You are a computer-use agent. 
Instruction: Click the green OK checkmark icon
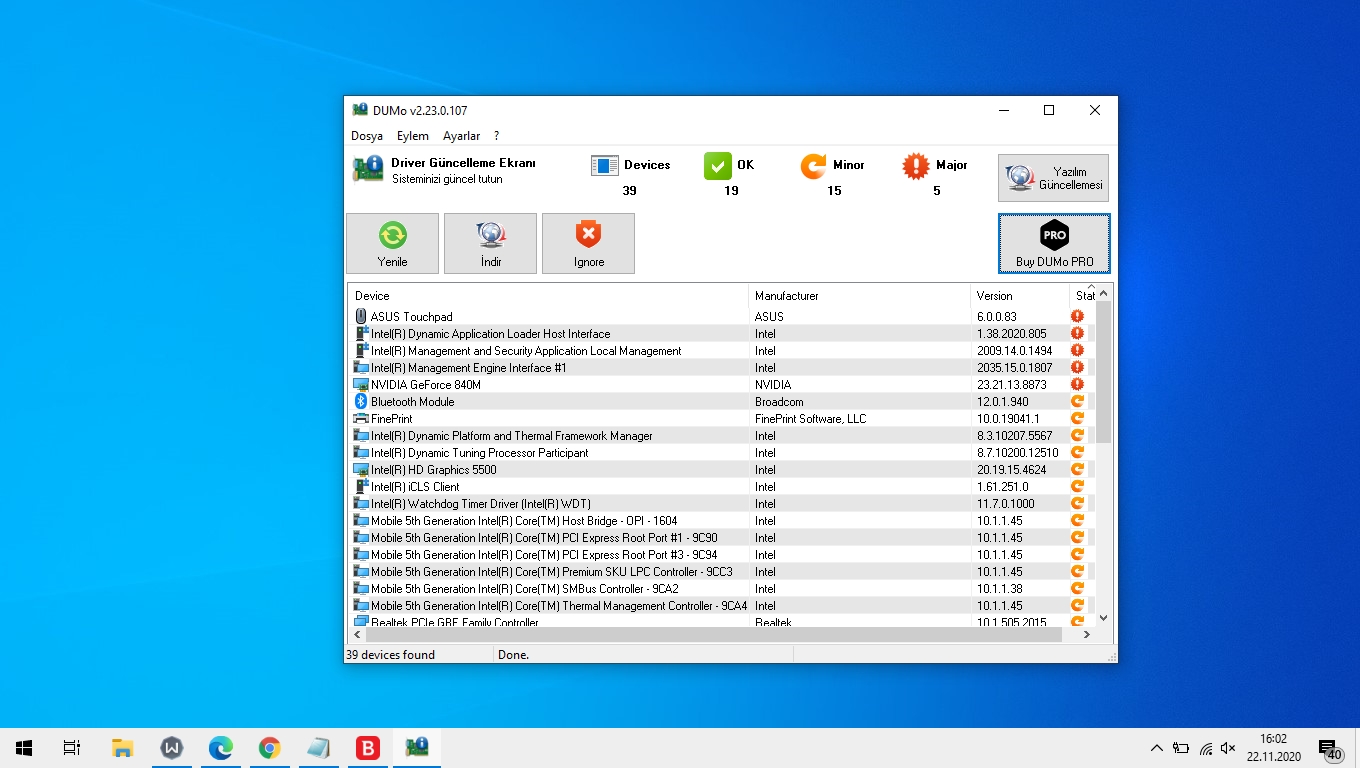click(717, 166)
